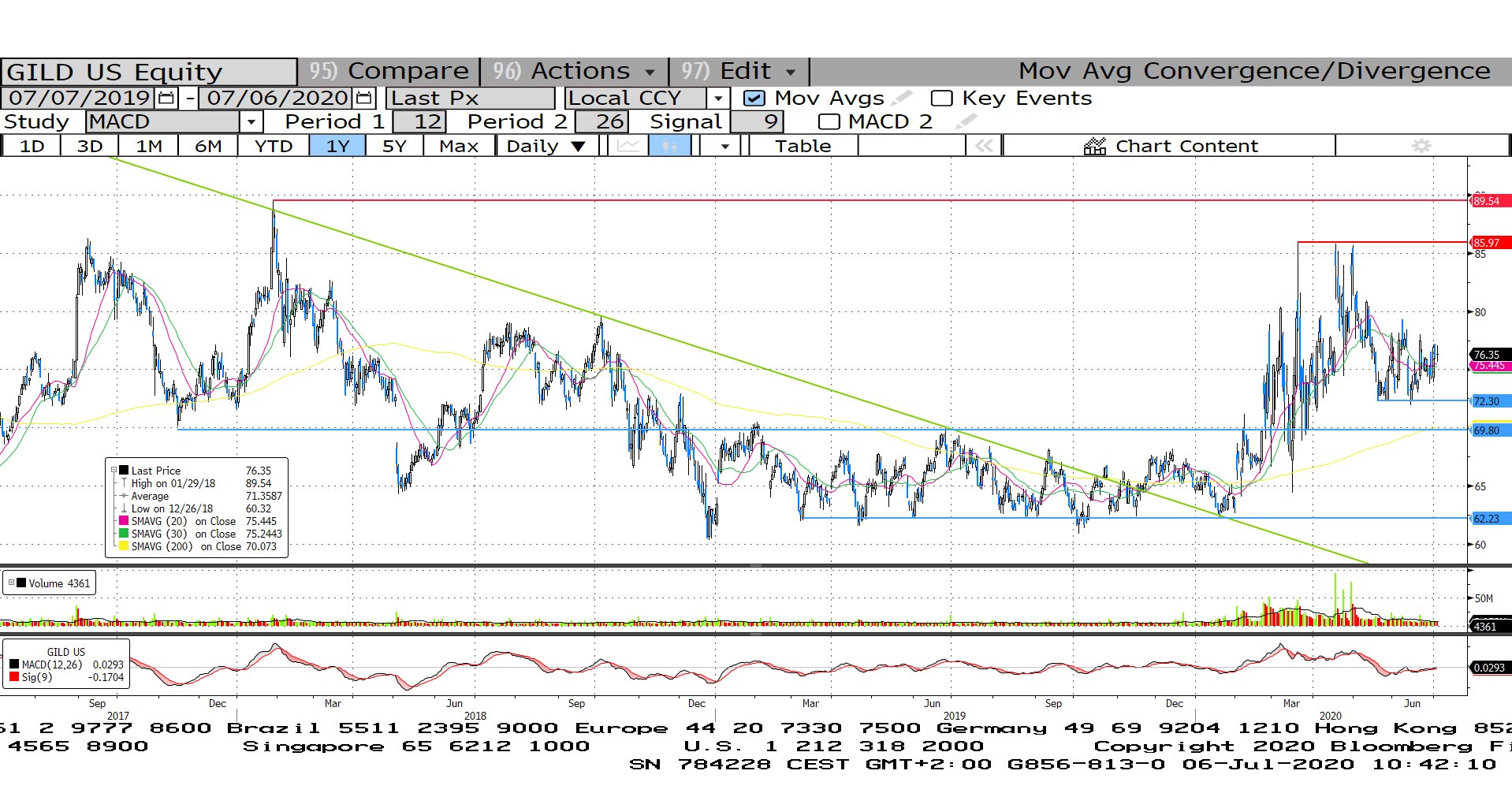This screenshot has height=808, width=1512.
Task: Click the 72.30 blue level axis label
Action: click(1489, 401)
